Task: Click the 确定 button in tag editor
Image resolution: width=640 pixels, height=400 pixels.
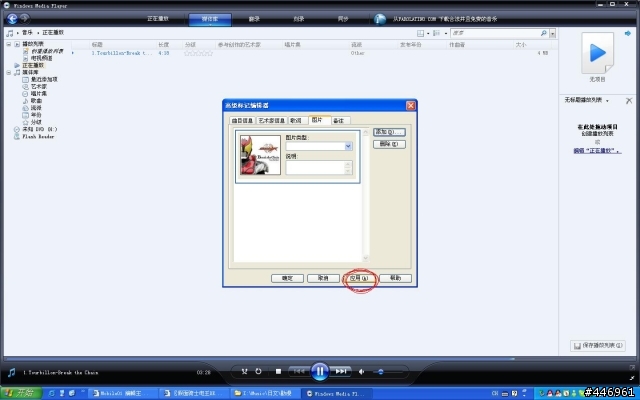Action: (x=287, y=278)
